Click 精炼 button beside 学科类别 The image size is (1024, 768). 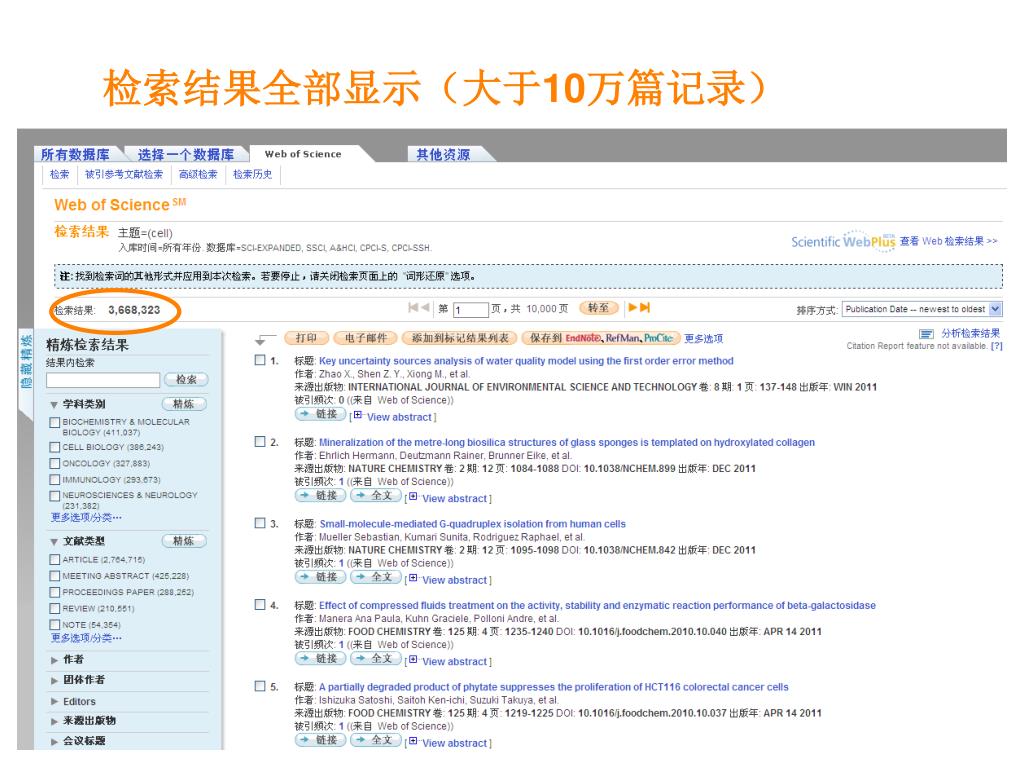[x=184, y=404]
